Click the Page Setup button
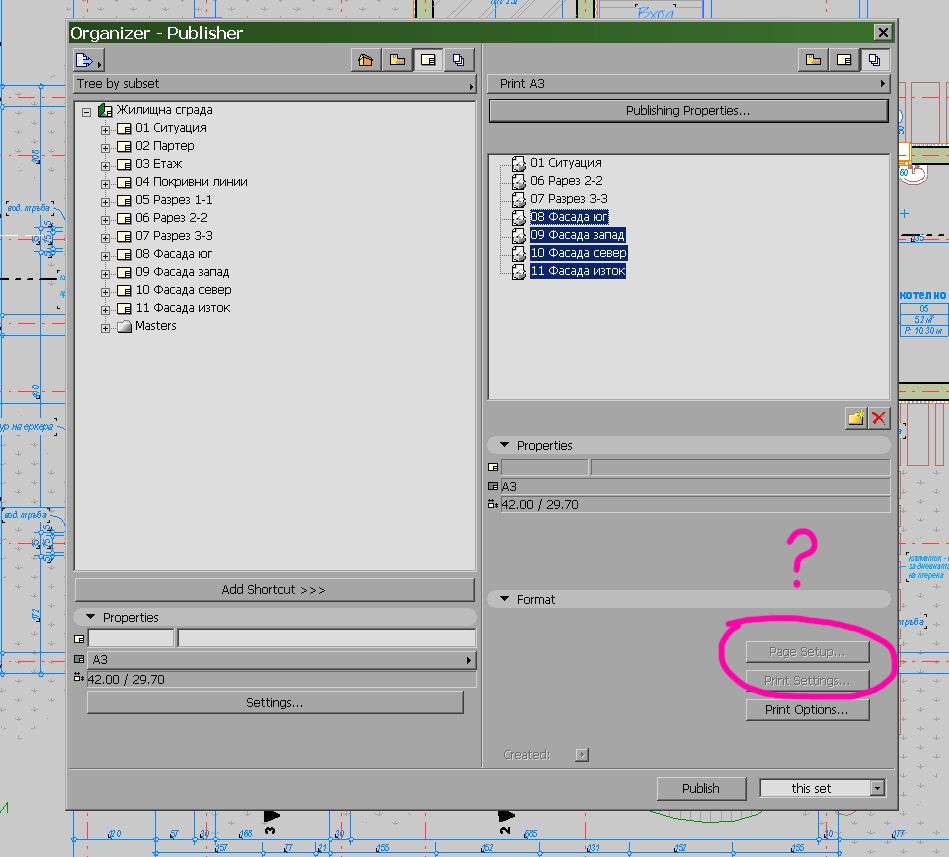Screen dimensions: 949x857 click(807, 652)
